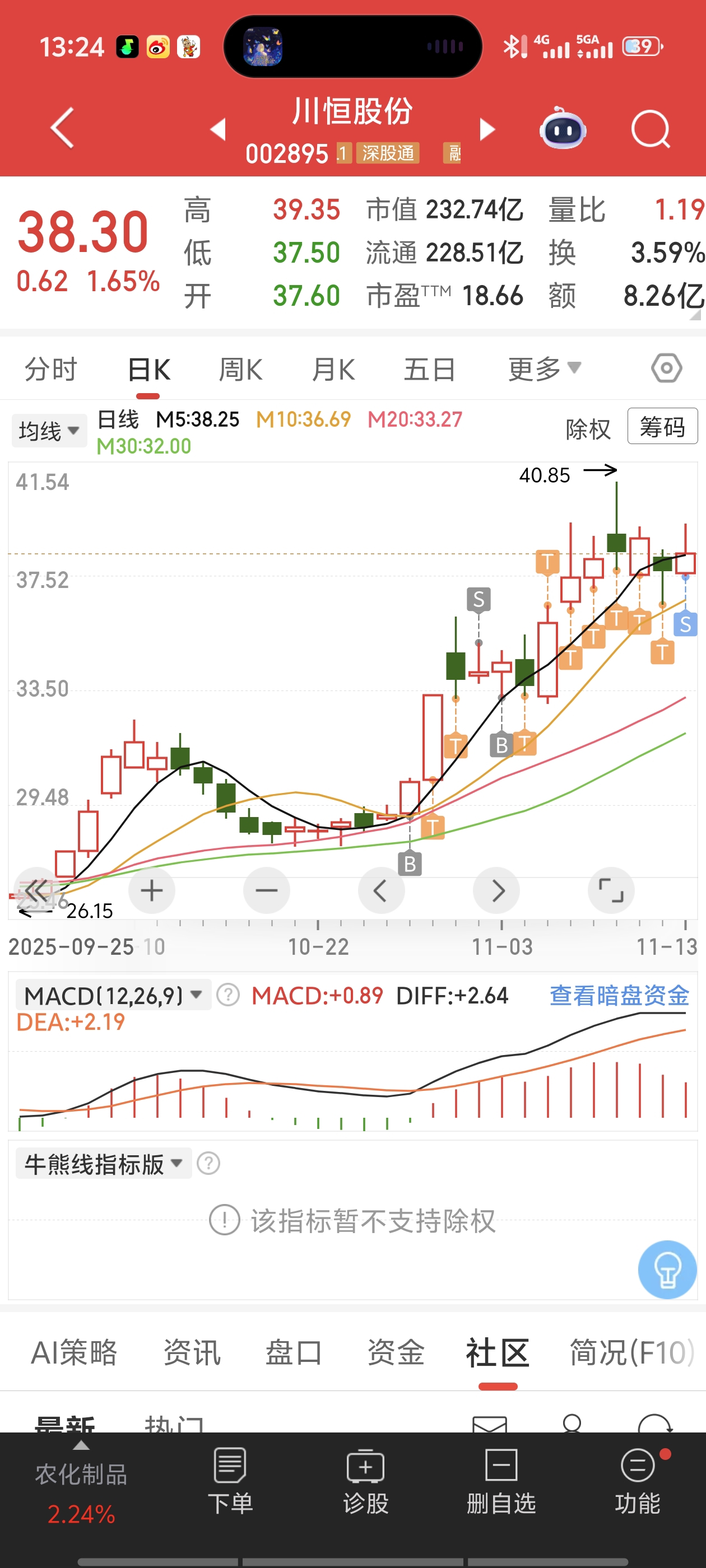Open 资讯 news tab
The image size is (706, 1568).
[x=192, y=1352]
